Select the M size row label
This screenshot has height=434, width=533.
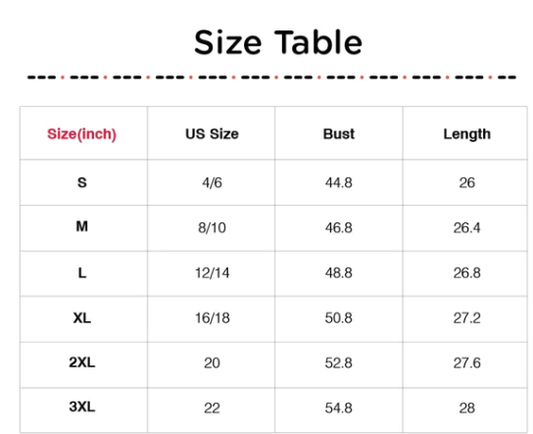pyautogui.click(x=82, y=226)
